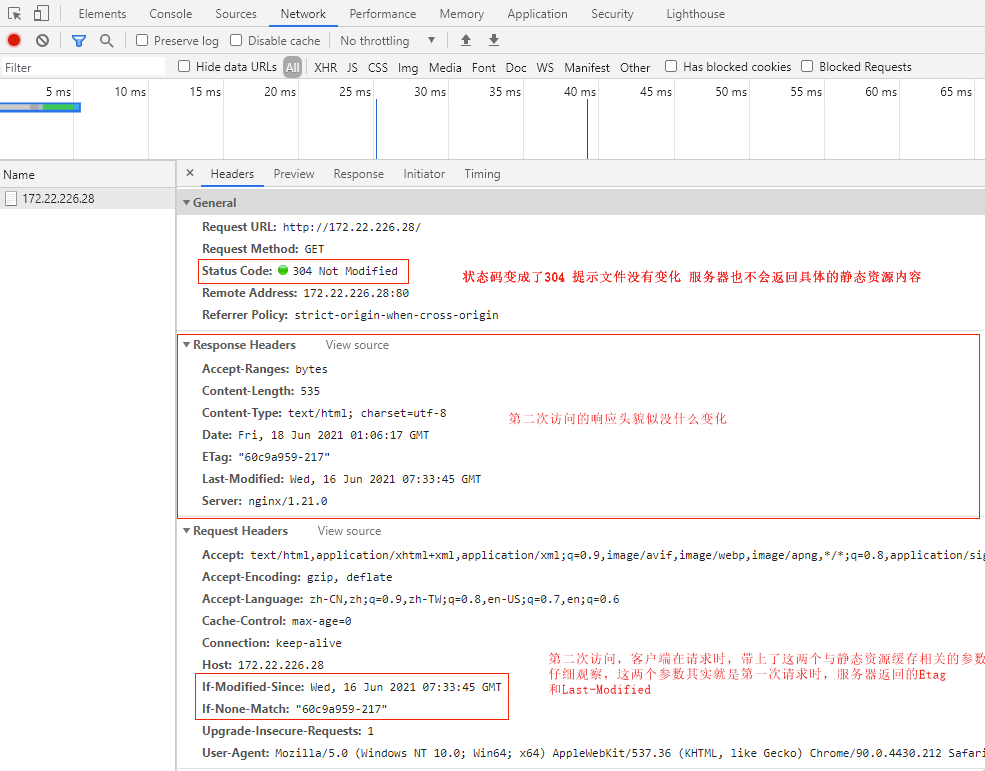Switch to the Response detail tab
The image size is (985, 771).
tap(359, 174)
